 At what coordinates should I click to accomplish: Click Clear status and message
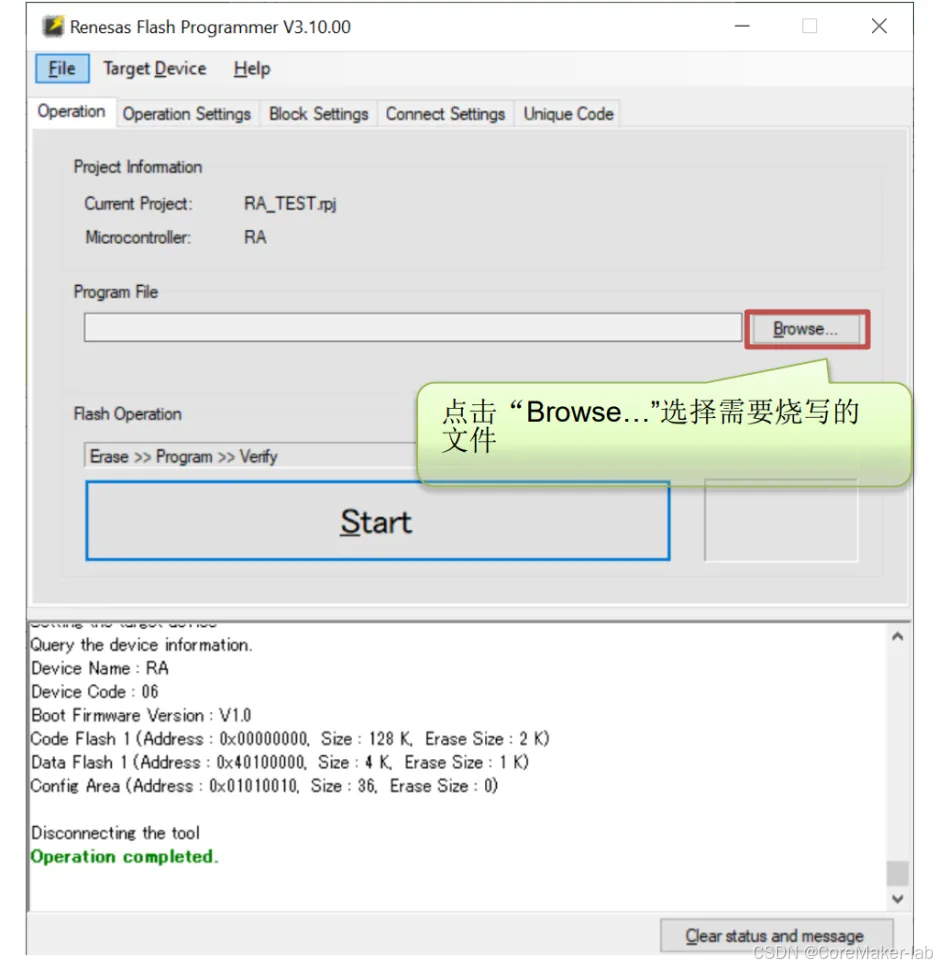(x=777, y=935)
